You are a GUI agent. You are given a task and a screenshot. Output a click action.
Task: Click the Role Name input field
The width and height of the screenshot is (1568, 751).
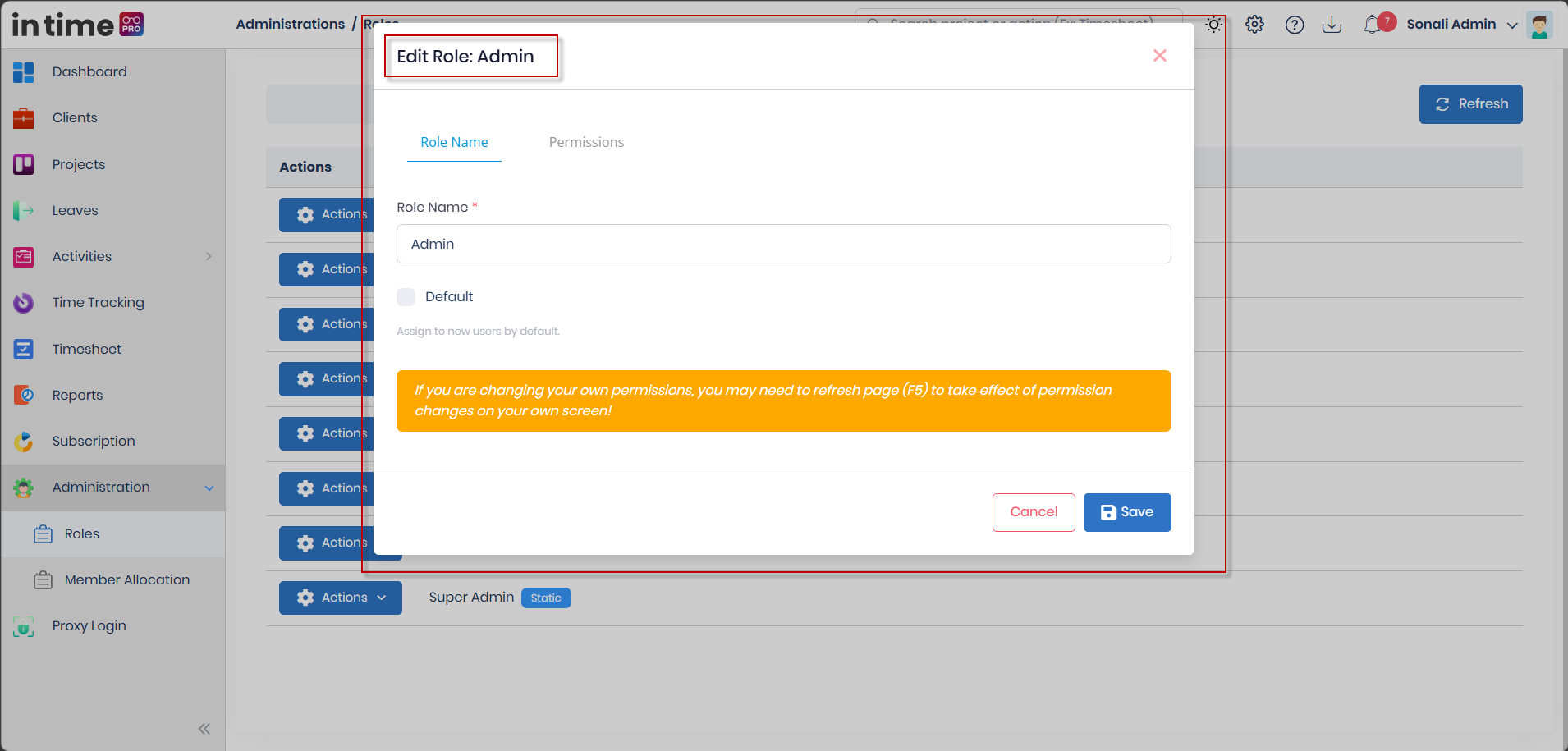coord(784,244)
